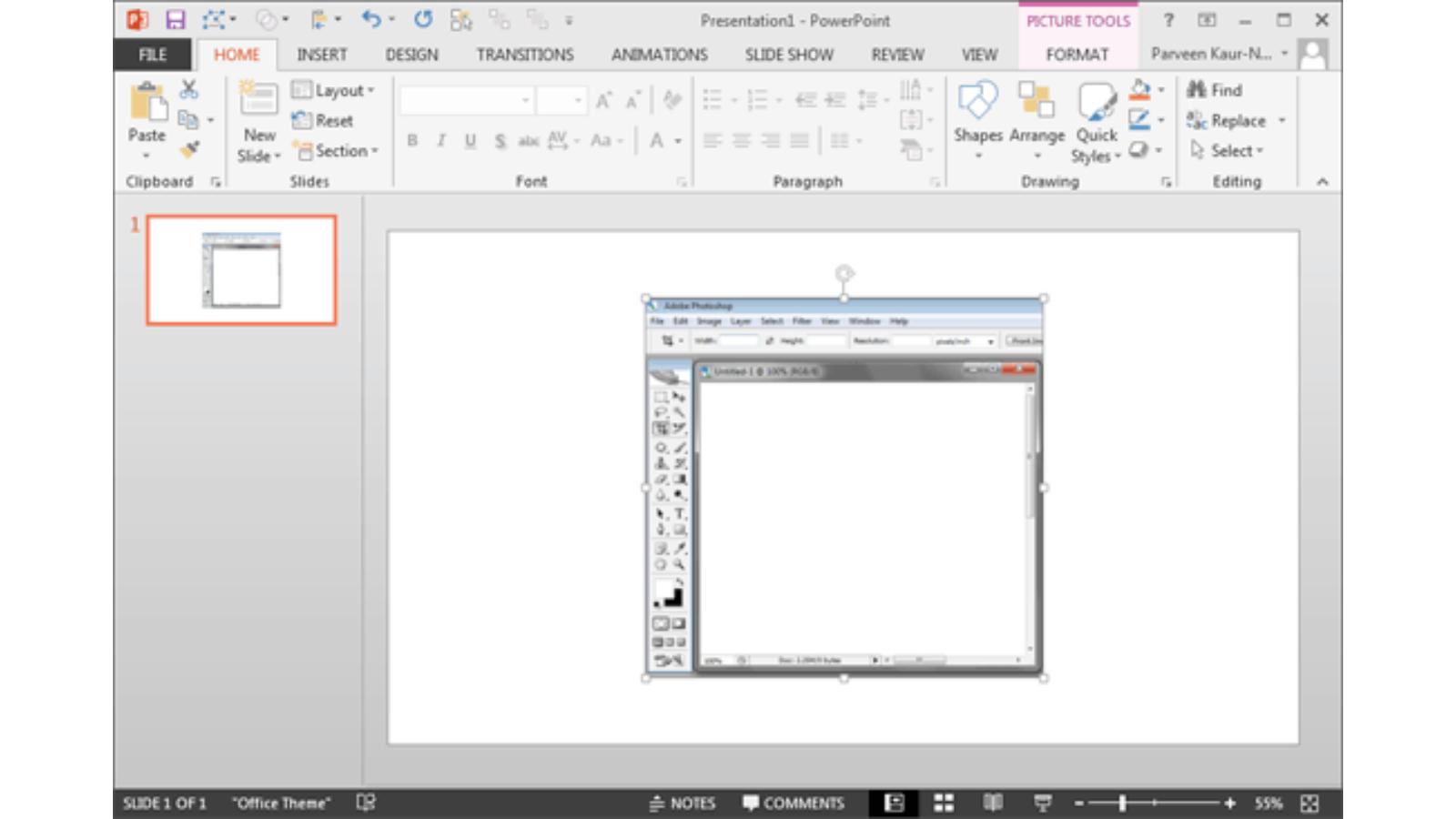Open the Replace dropdown arrow

click(x=1281, y=120)
